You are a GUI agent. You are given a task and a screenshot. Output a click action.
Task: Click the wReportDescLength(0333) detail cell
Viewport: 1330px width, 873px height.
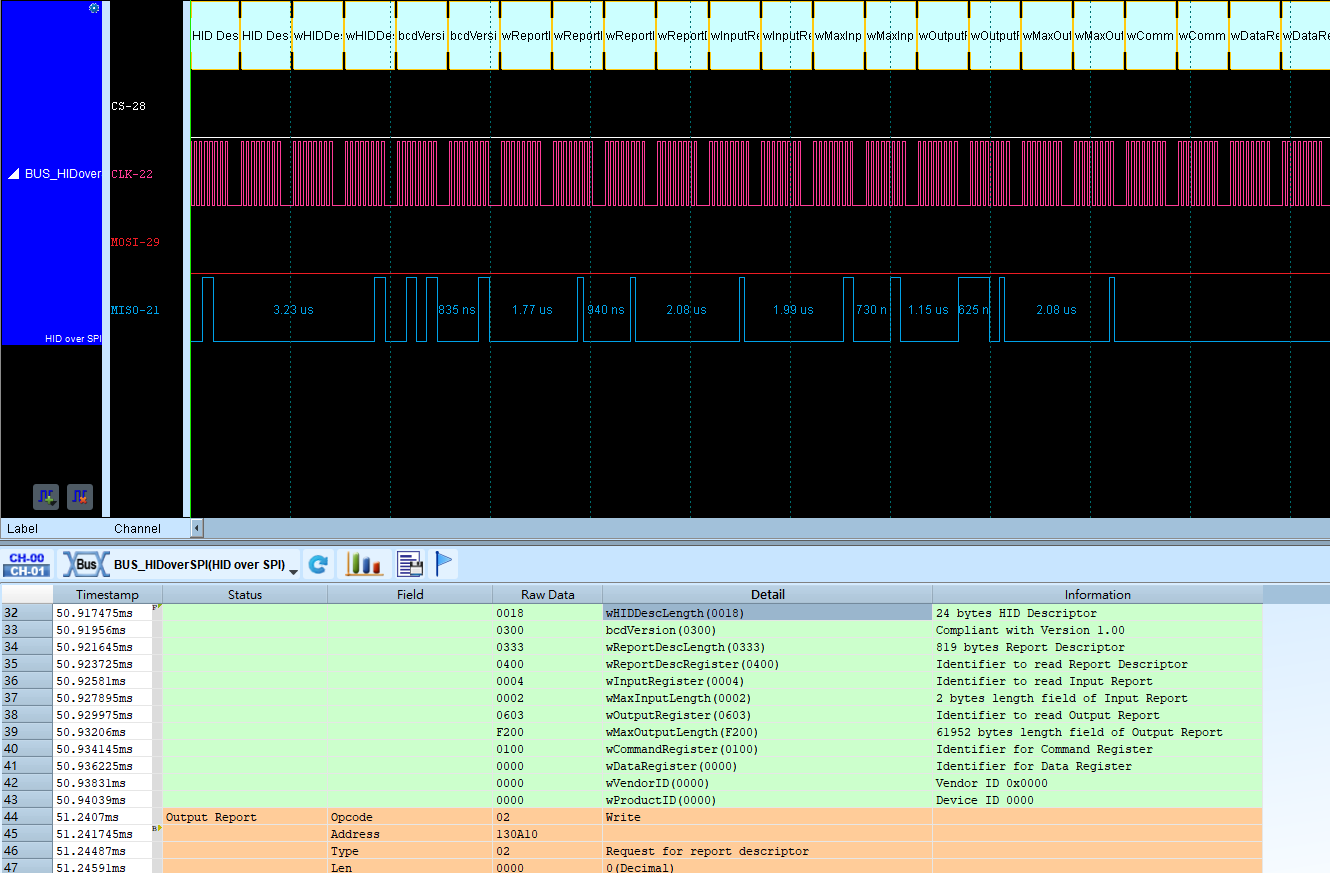[x=768, y=647]
